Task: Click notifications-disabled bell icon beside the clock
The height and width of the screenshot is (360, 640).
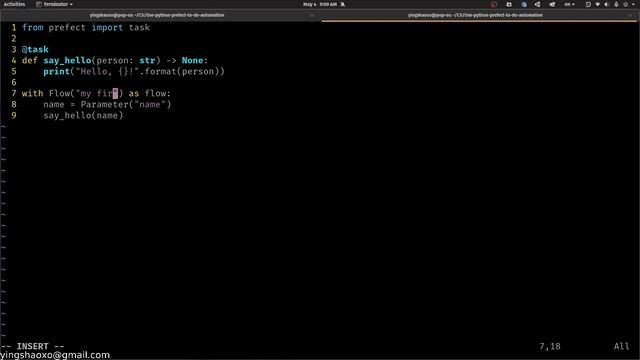Action: pos(343,4)
